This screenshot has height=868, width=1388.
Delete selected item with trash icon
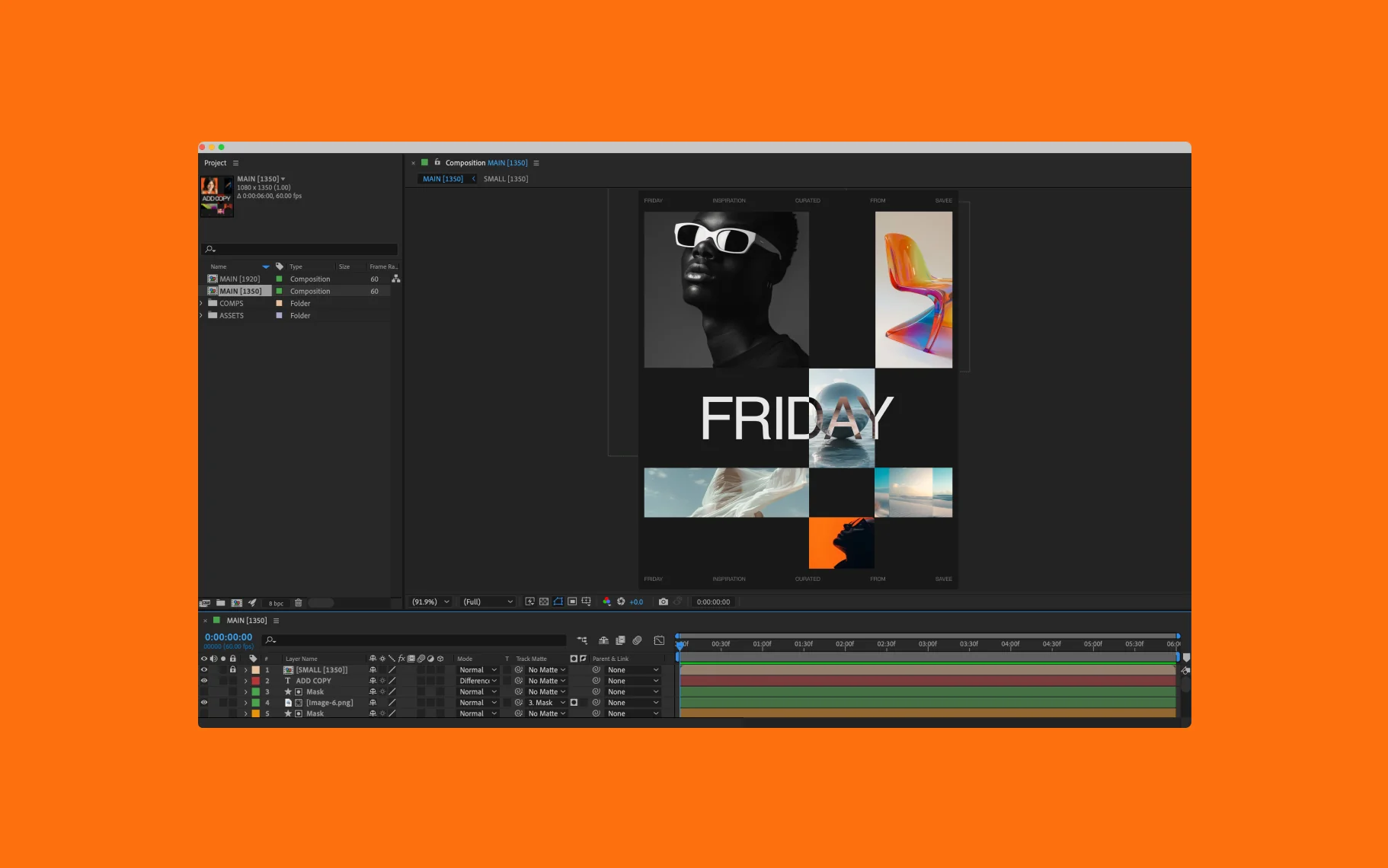pyautogui.click(x=299, y=603)
